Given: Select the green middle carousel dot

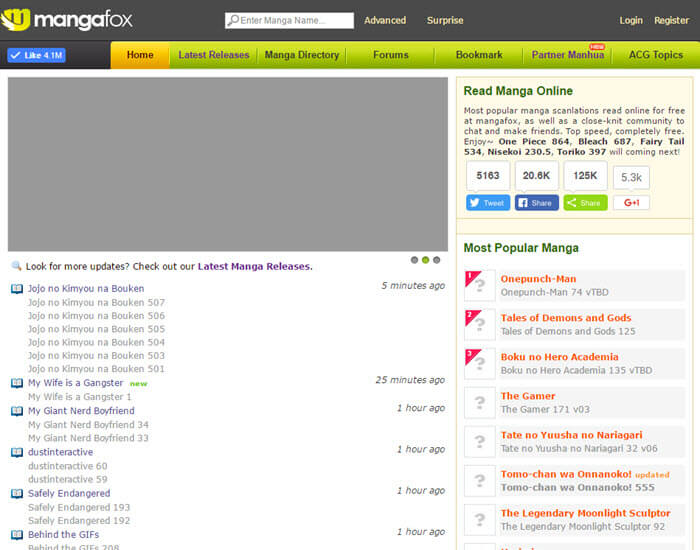Looking at the screenshot, I should [425, 260].
